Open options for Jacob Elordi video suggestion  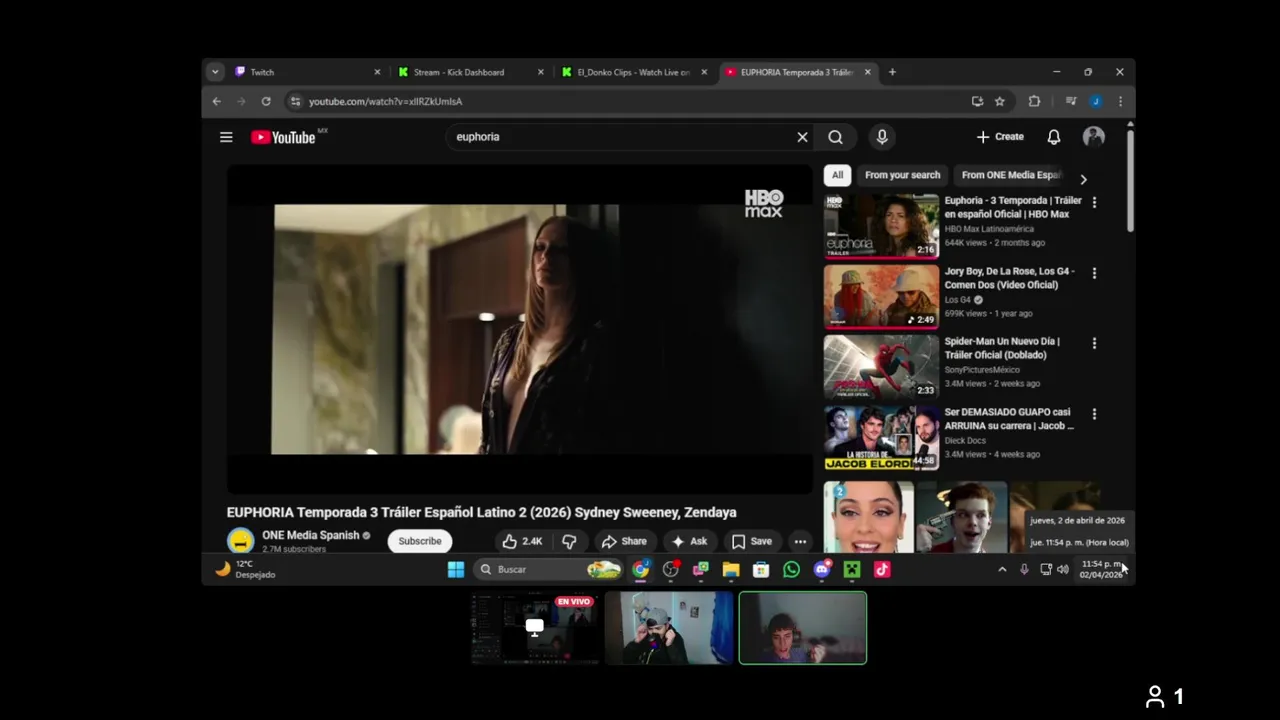[x=1094, y=414]
